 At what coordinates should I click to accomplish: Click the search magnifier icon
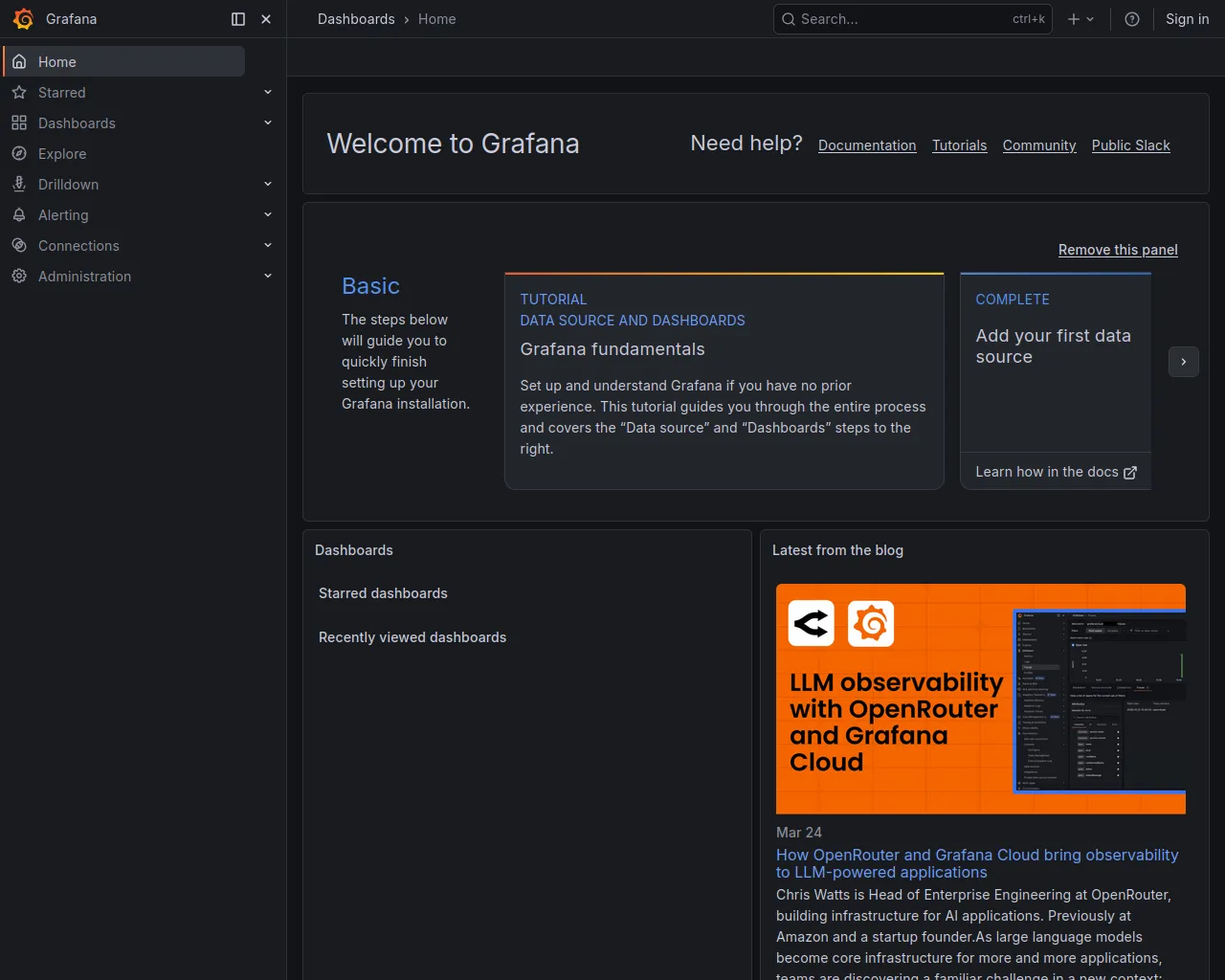tap(788, 18)
